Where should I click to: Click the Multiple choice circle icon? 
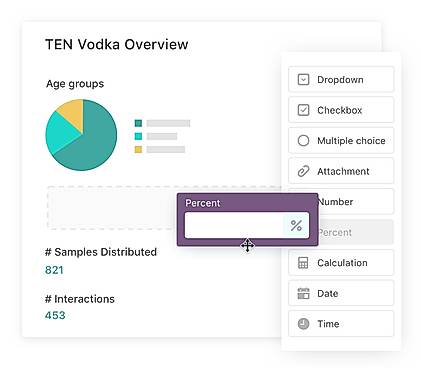click(303, 140)
